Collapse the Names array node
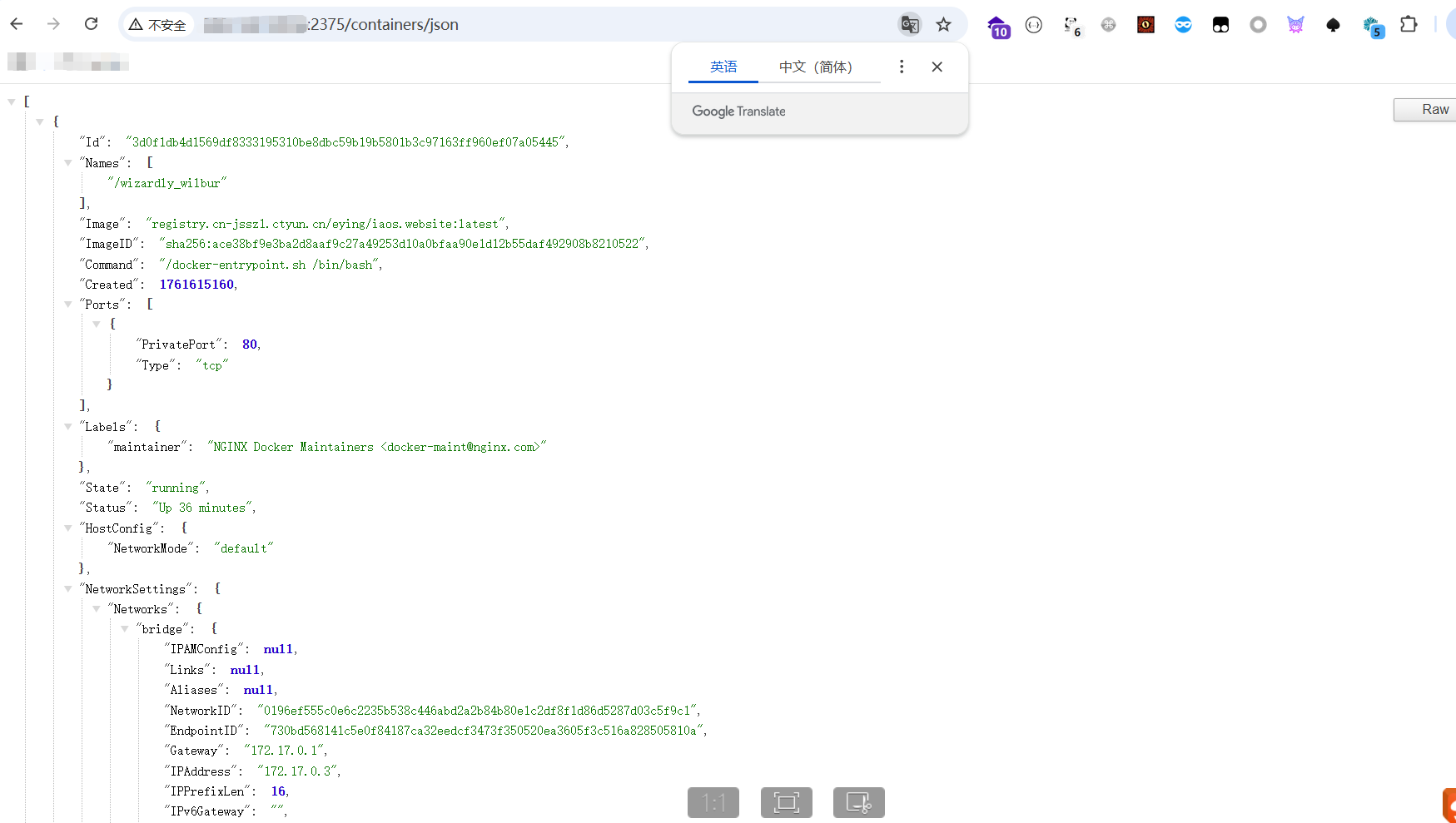The image size is (1456, 823). click(68, 163)
